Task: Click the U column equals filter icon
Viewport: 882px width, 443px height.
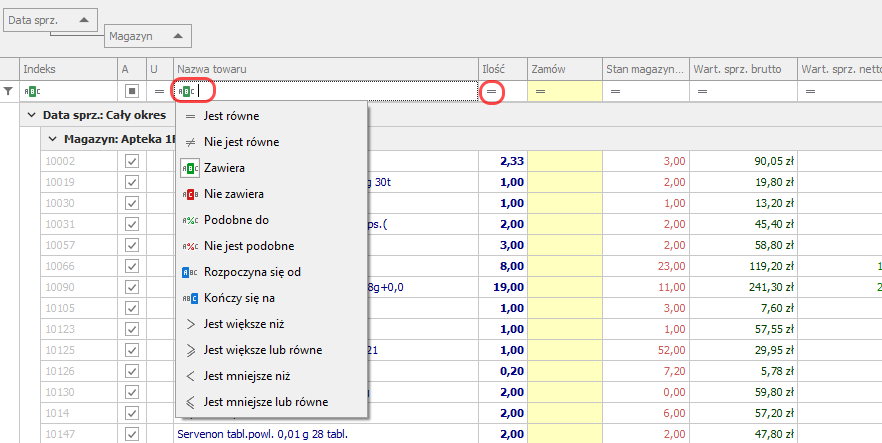Action: click(x=159, y=91)
